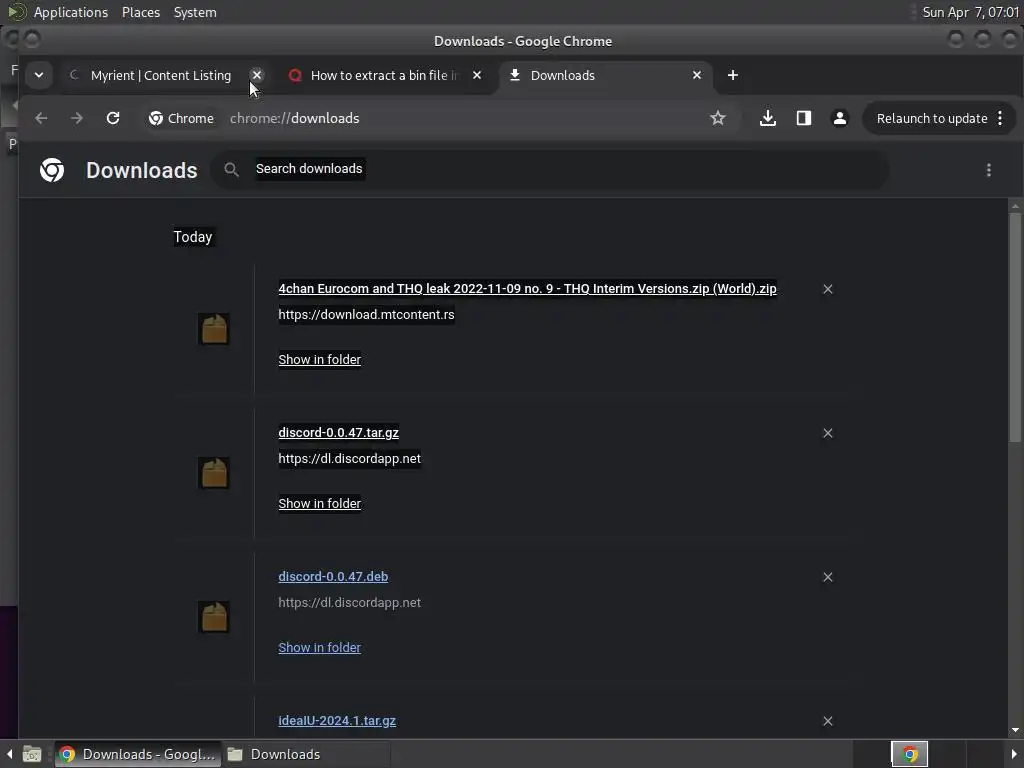The image size is (1024, 768).
Task: Expand the tab search dropdown
Action: click(x=39, y=75)
